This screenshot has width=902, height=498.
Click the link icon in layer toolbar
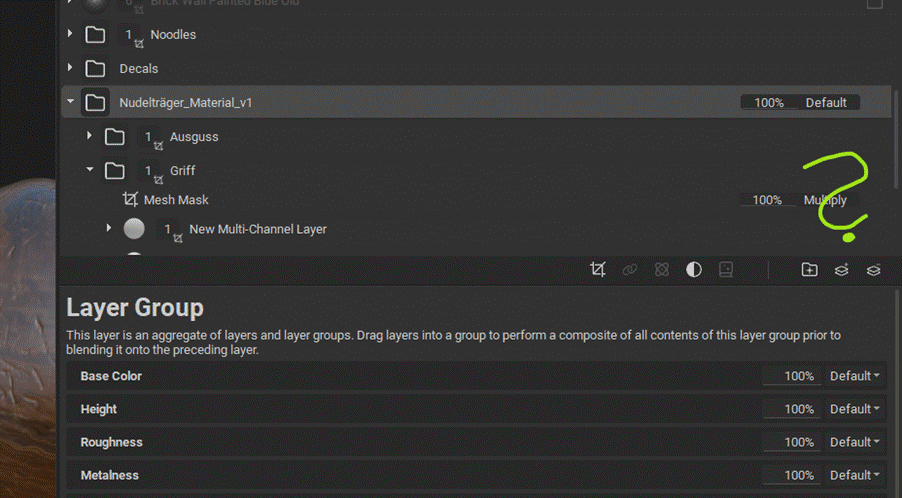630,270
